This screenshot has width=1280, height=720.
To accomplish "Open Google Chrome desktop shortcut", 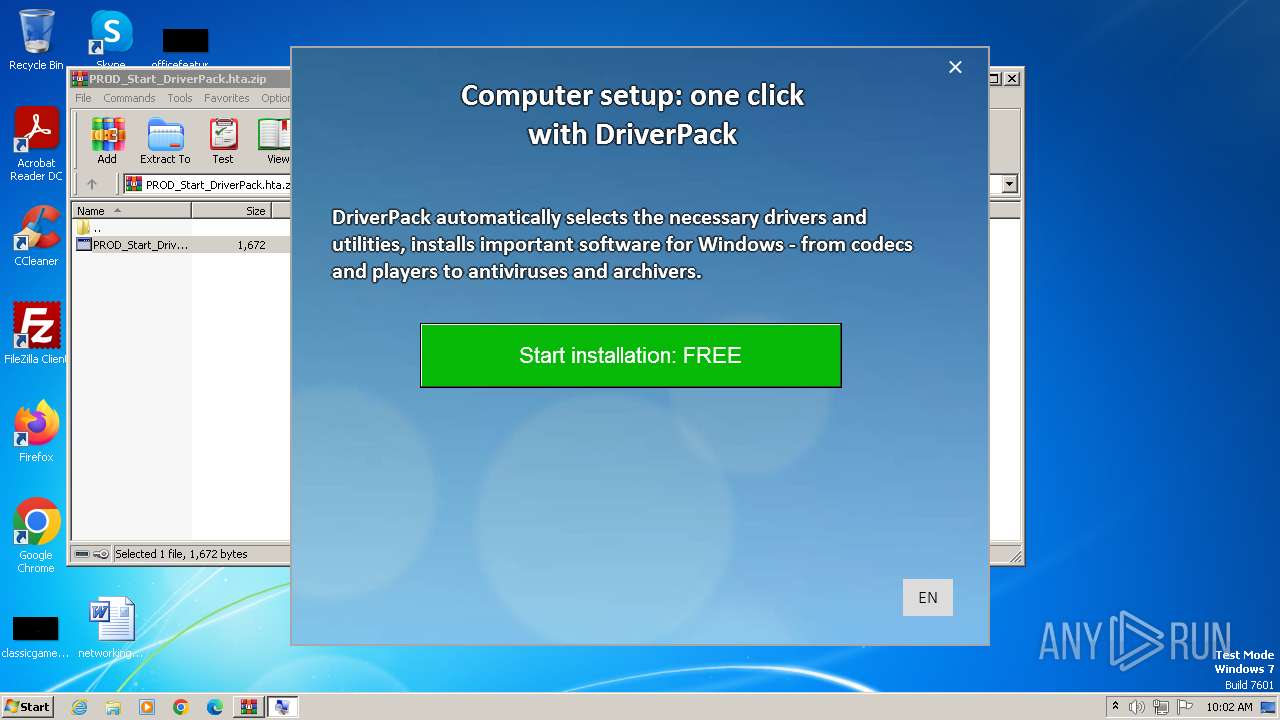I will pyautogui.click(x=36, y=536).
